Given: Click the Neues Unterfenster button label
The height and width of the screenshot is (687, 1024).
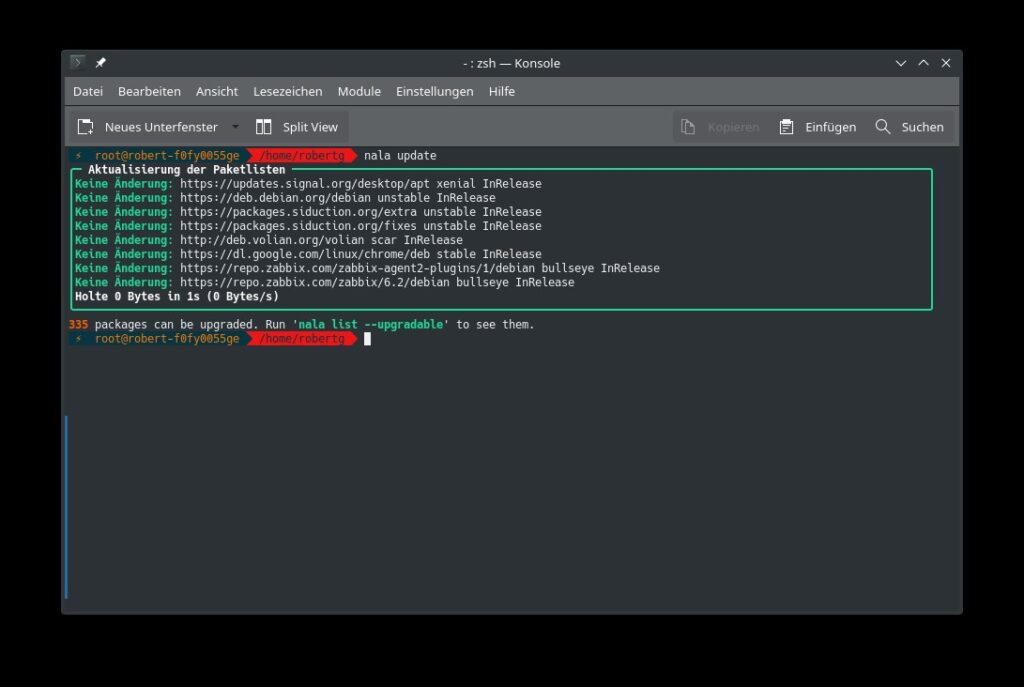Looking at the screenshot, I should click(161, 127).
